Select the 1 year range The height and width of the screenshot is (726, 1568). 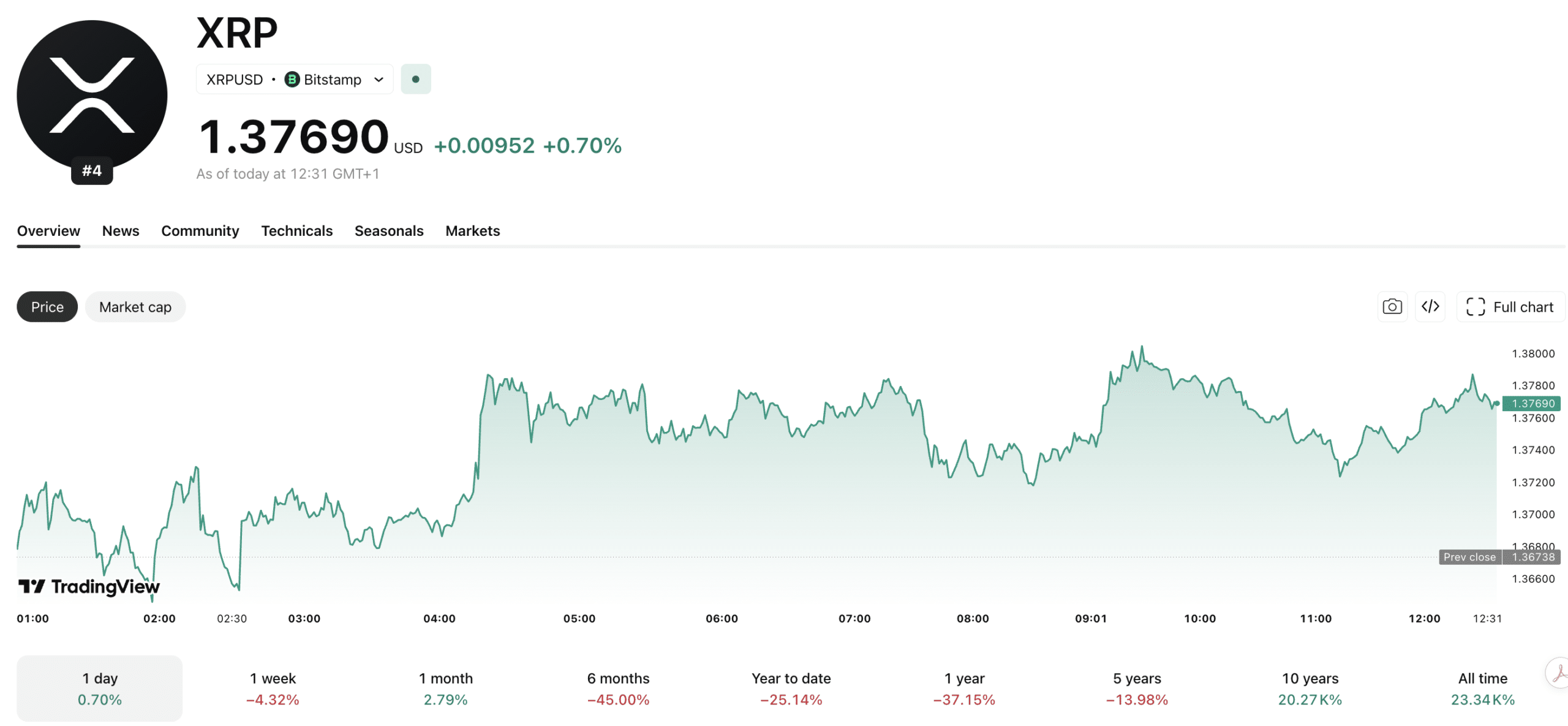964,688
